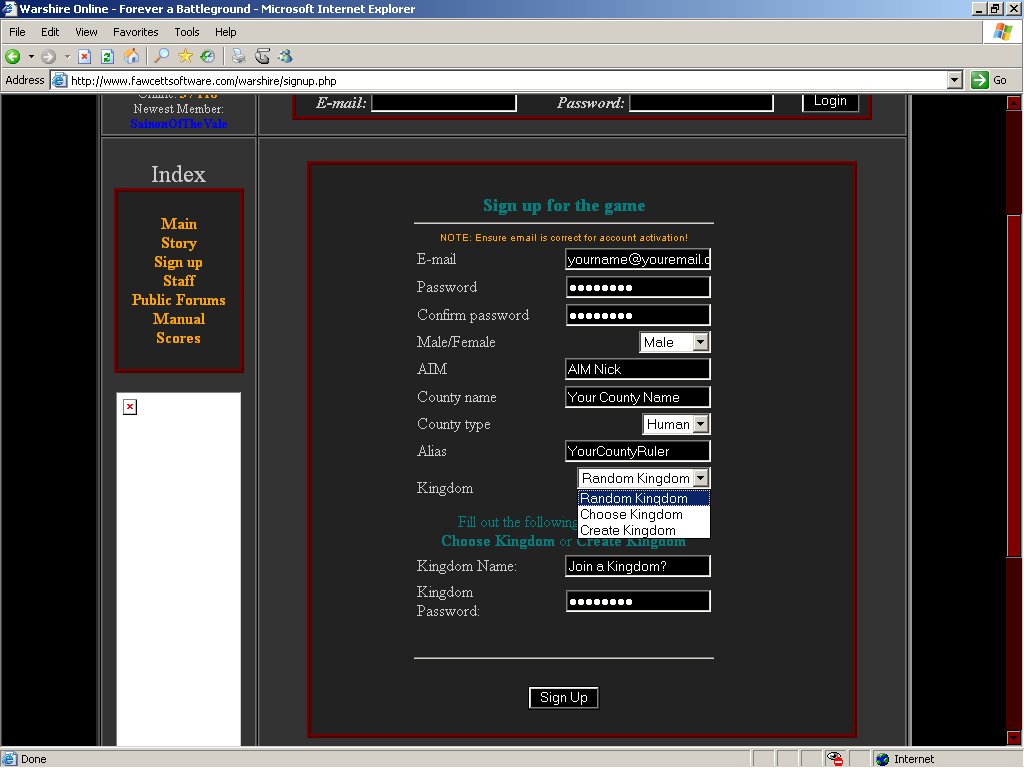Open the Tools menu
Image resolution: width=1024 pixels, height=768 pixels.
(x=187, y=32)
